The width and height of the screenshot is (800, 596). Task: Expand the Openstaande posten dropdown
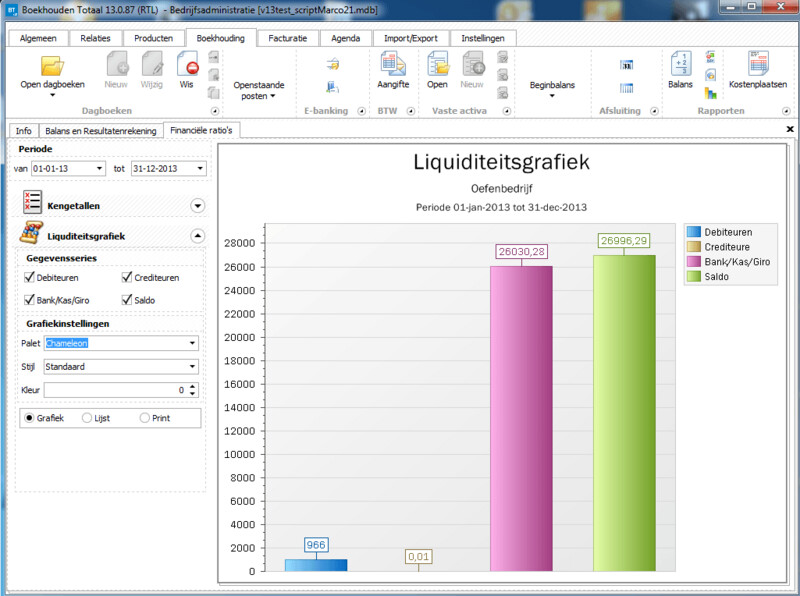point(272,96)
